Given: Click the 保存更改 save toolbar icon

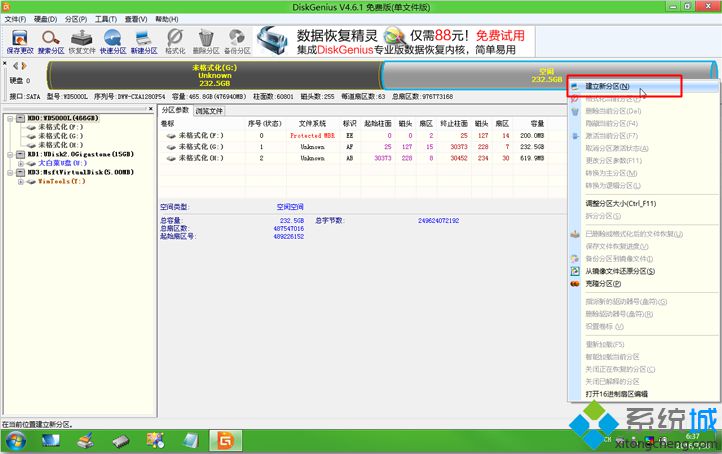Looking at the screenshot, I should click(x=20, y=42).
